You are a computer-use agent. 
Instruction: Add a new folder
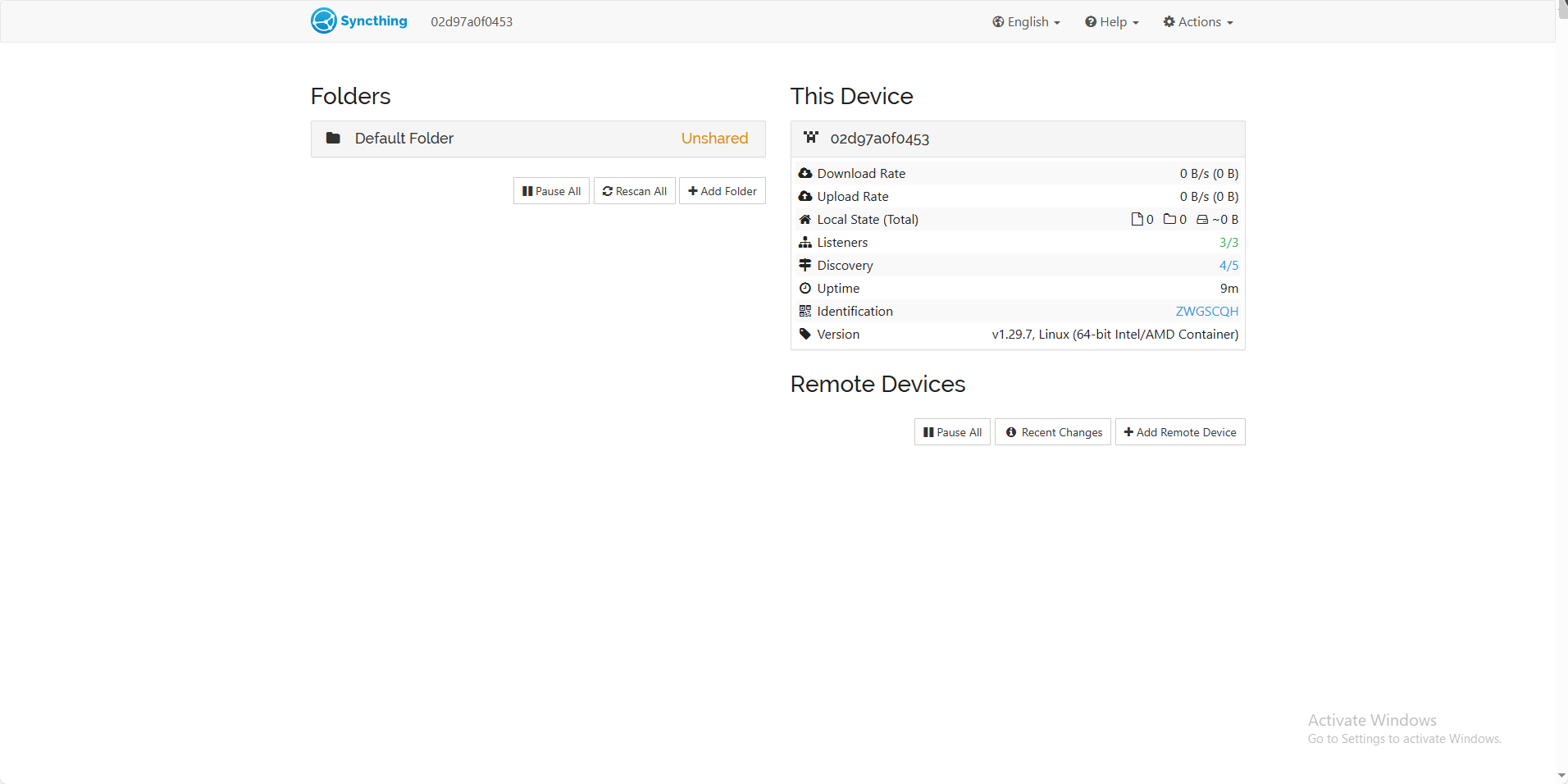point(722,191)
